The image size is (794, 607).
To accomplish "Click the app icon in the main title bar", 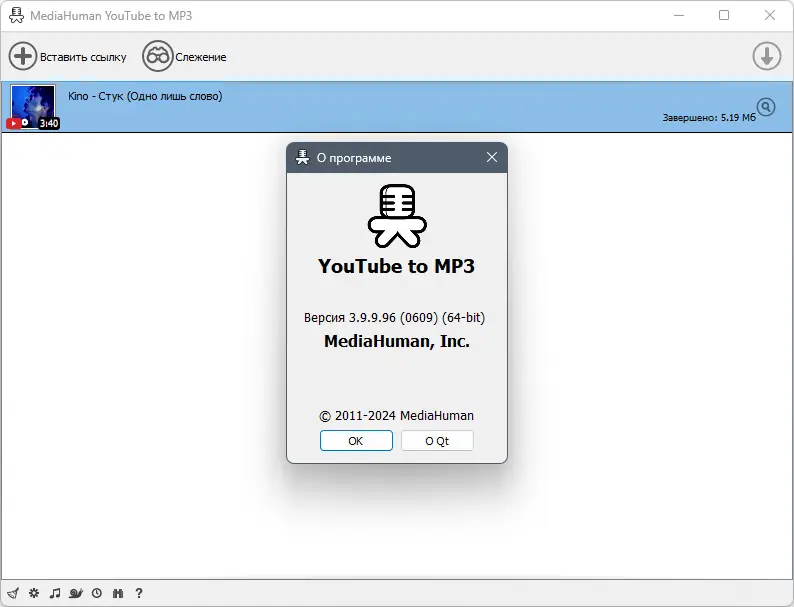I will pyautogui.click(x=16, y=16).
